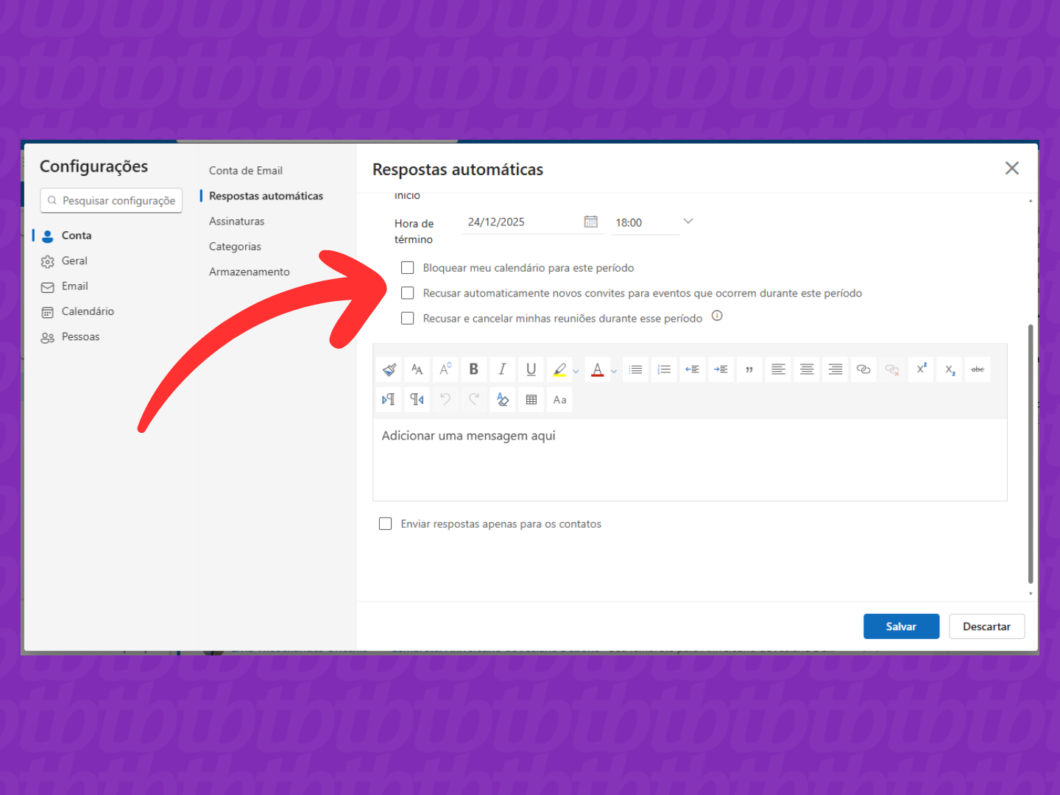Apply italic formatting to message text
The image size is (1060, 795).
tap(502, 369)
